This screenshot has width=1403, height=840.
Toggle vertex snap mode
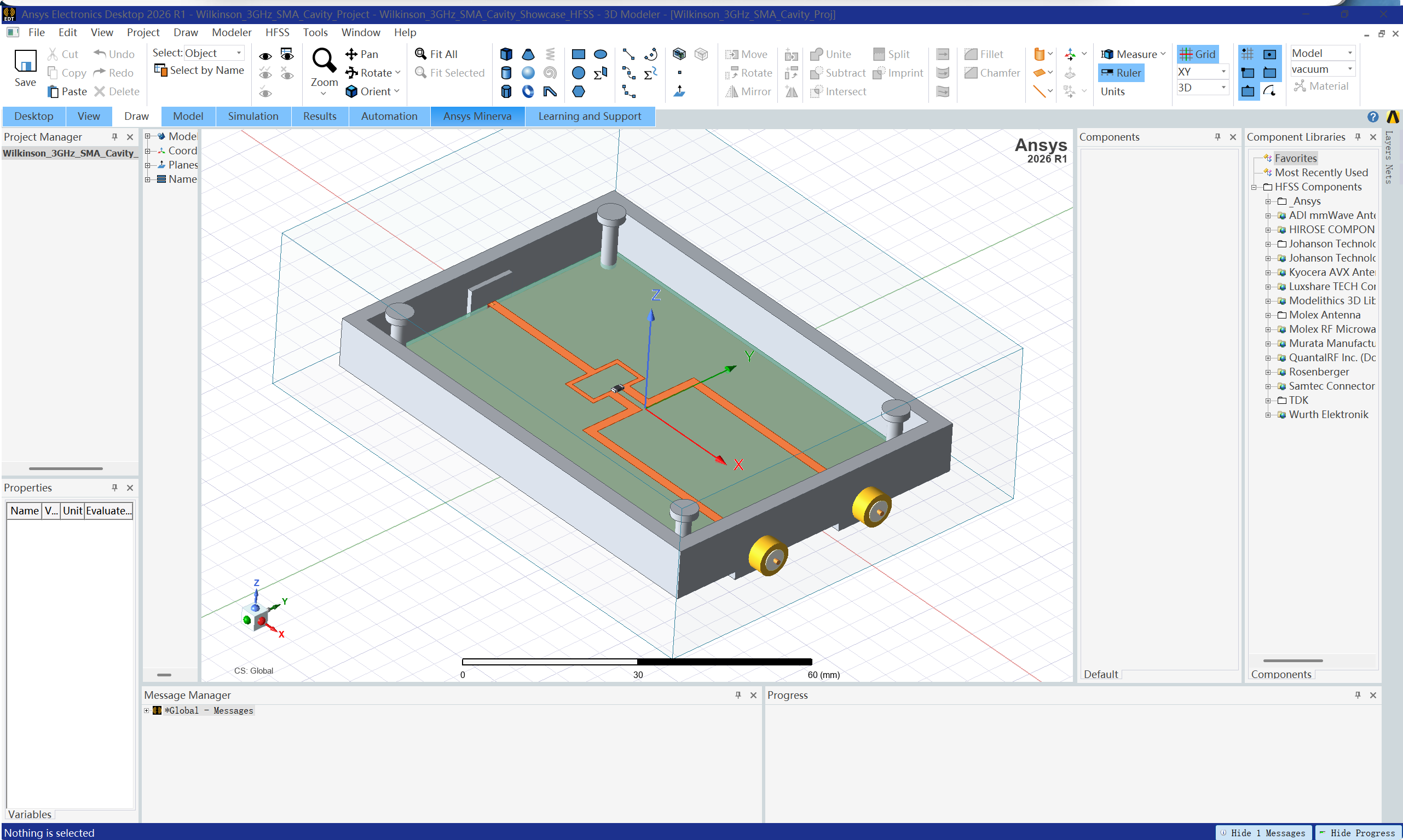click(1248, 73)
